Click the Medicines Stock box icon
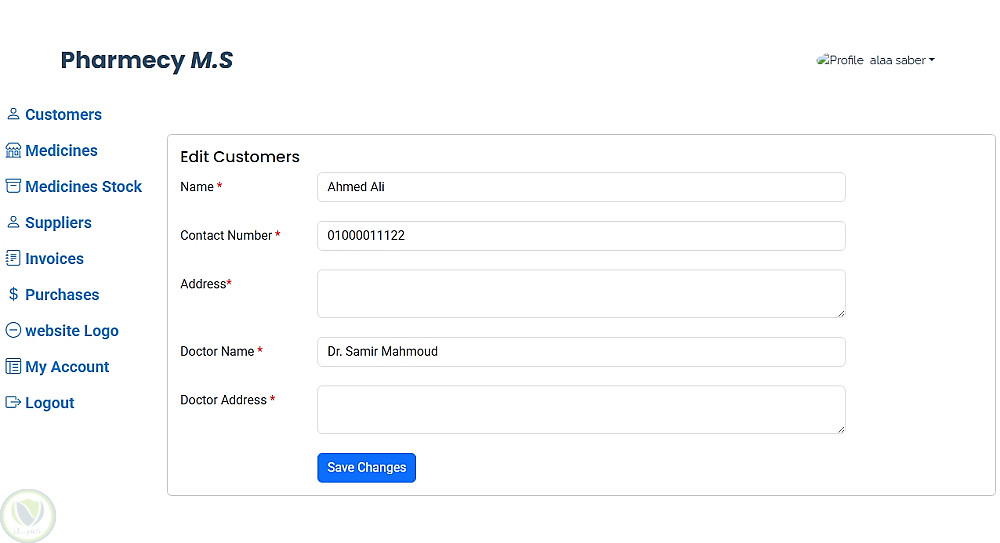Image resolution: width=1000 pixels, height=543 pixels. point(13,186)
